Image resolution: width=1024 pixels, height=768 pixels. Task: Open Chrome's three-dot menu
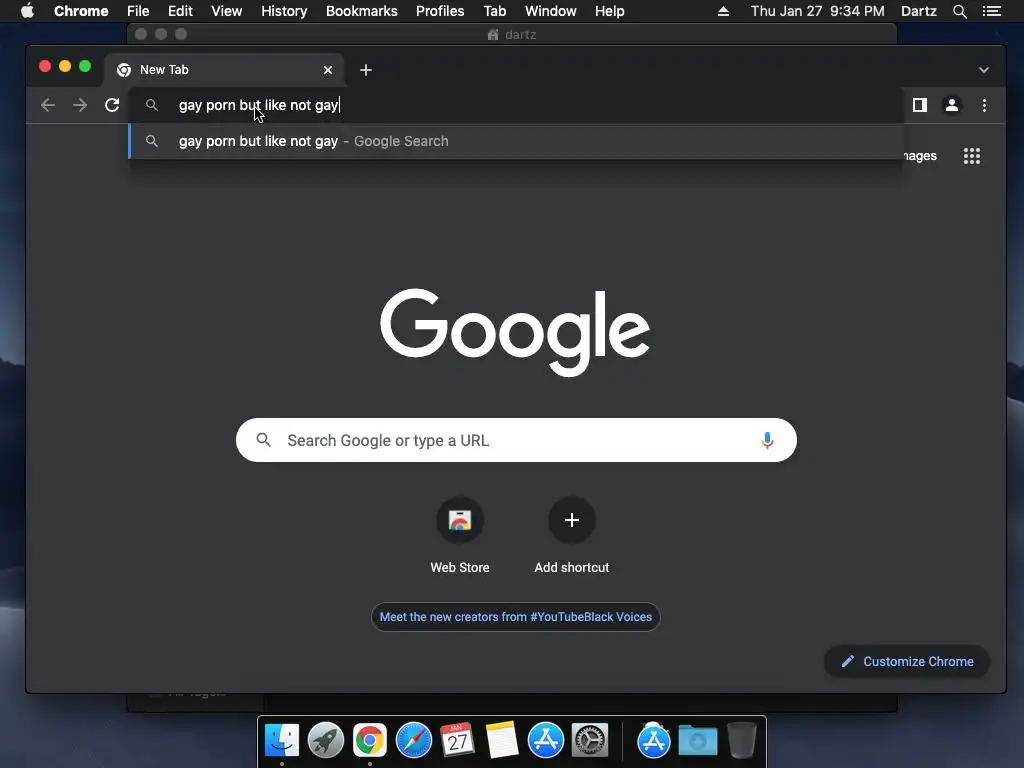tap(984, 105)
